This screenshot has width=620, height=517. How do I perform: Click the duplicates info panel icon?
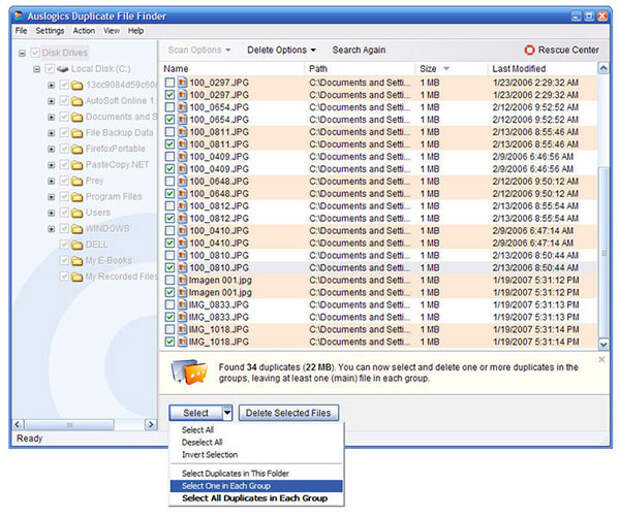pyautogui.click(x=189, y=372)
